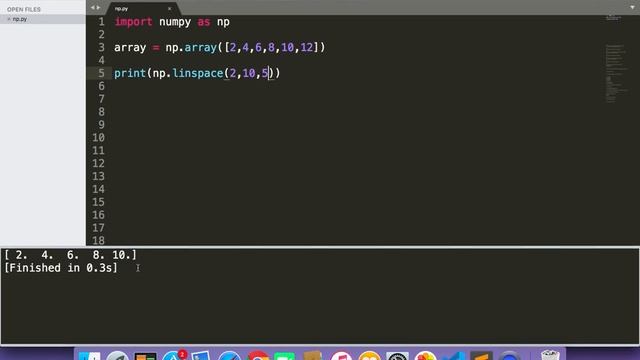The width and height of the screenshot is (640, 360).
Task: Click the 'array' variable on line 3
Action: 130,48
